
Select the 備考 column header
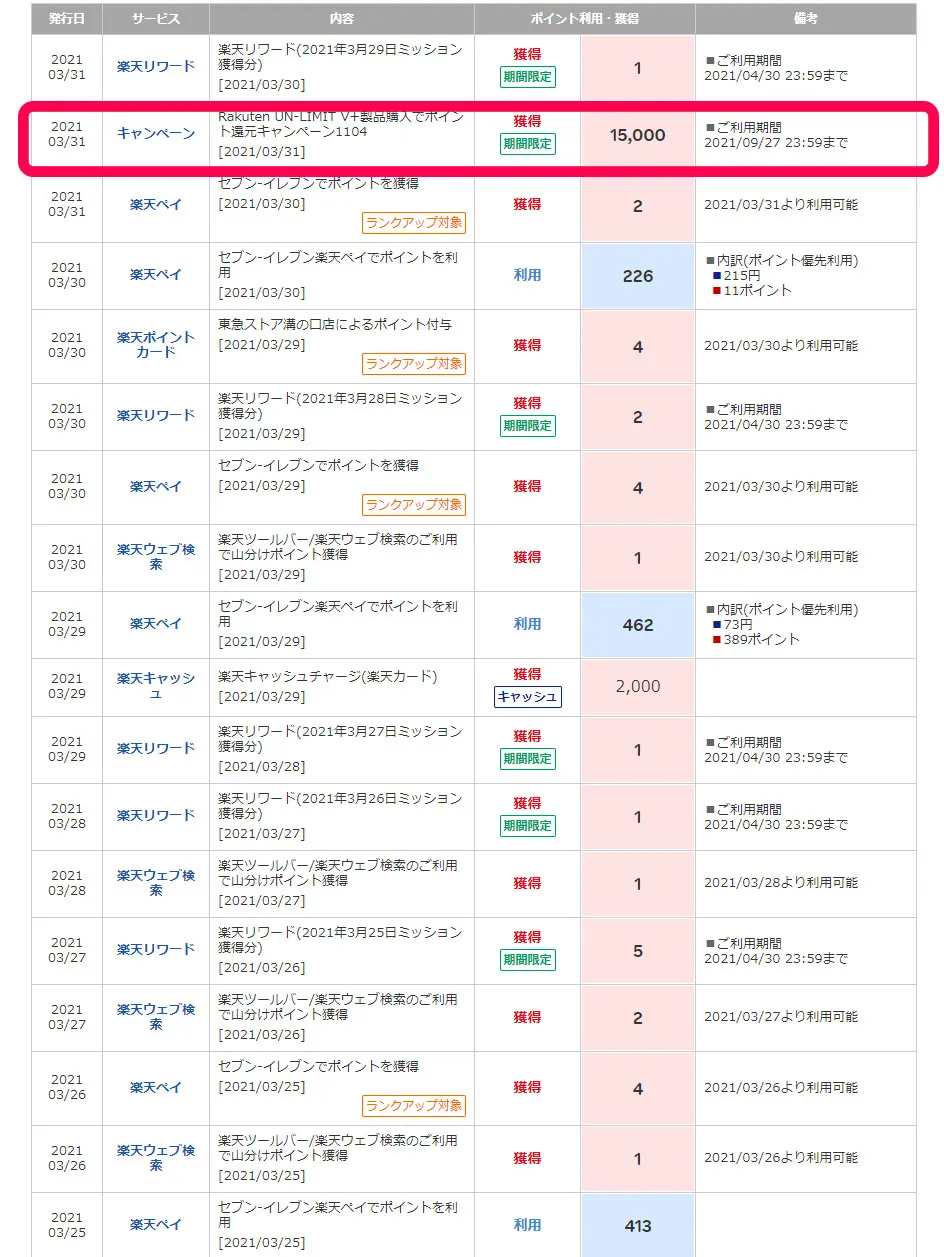tap(806, 19)
